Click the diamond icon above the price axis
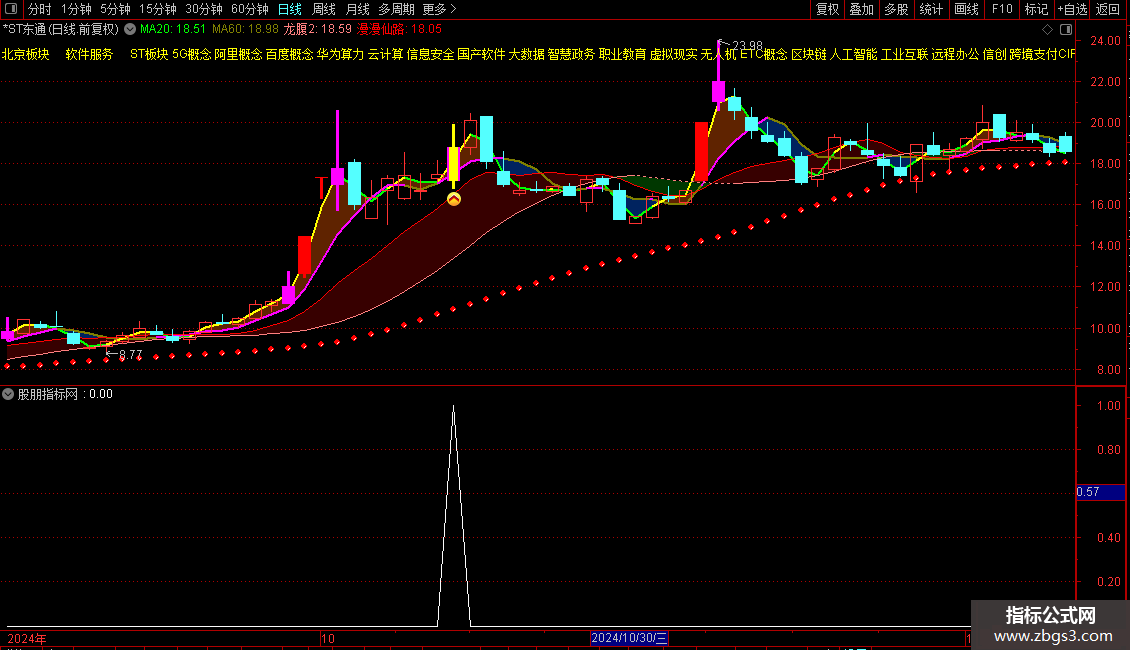 tap(1048, 30)
